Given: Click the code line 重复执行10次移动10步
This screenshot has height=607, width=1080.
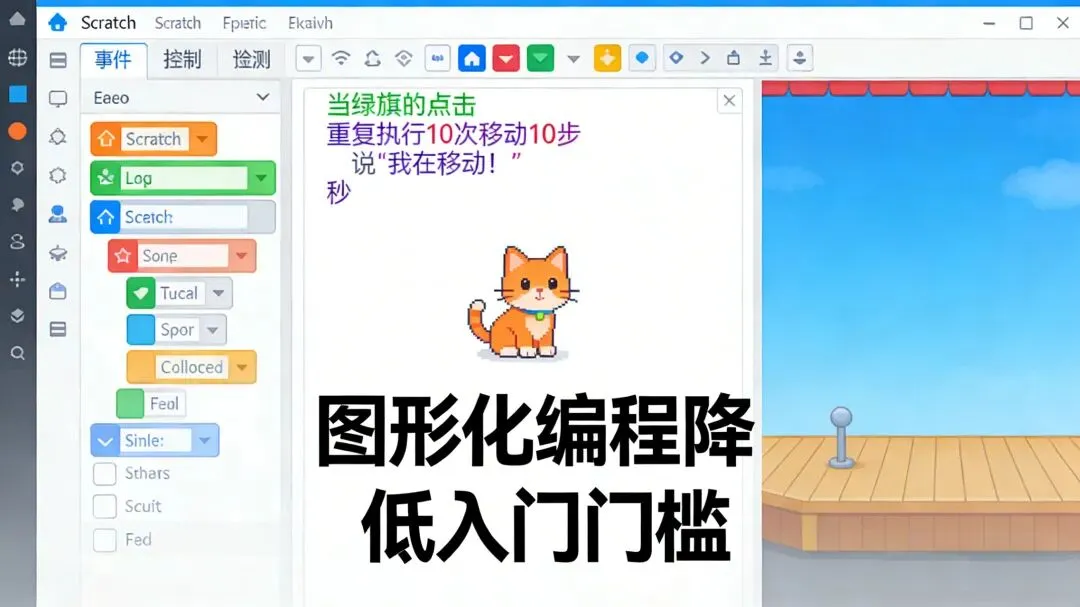Looking at the screenshot, I should [x=453, y=134].
